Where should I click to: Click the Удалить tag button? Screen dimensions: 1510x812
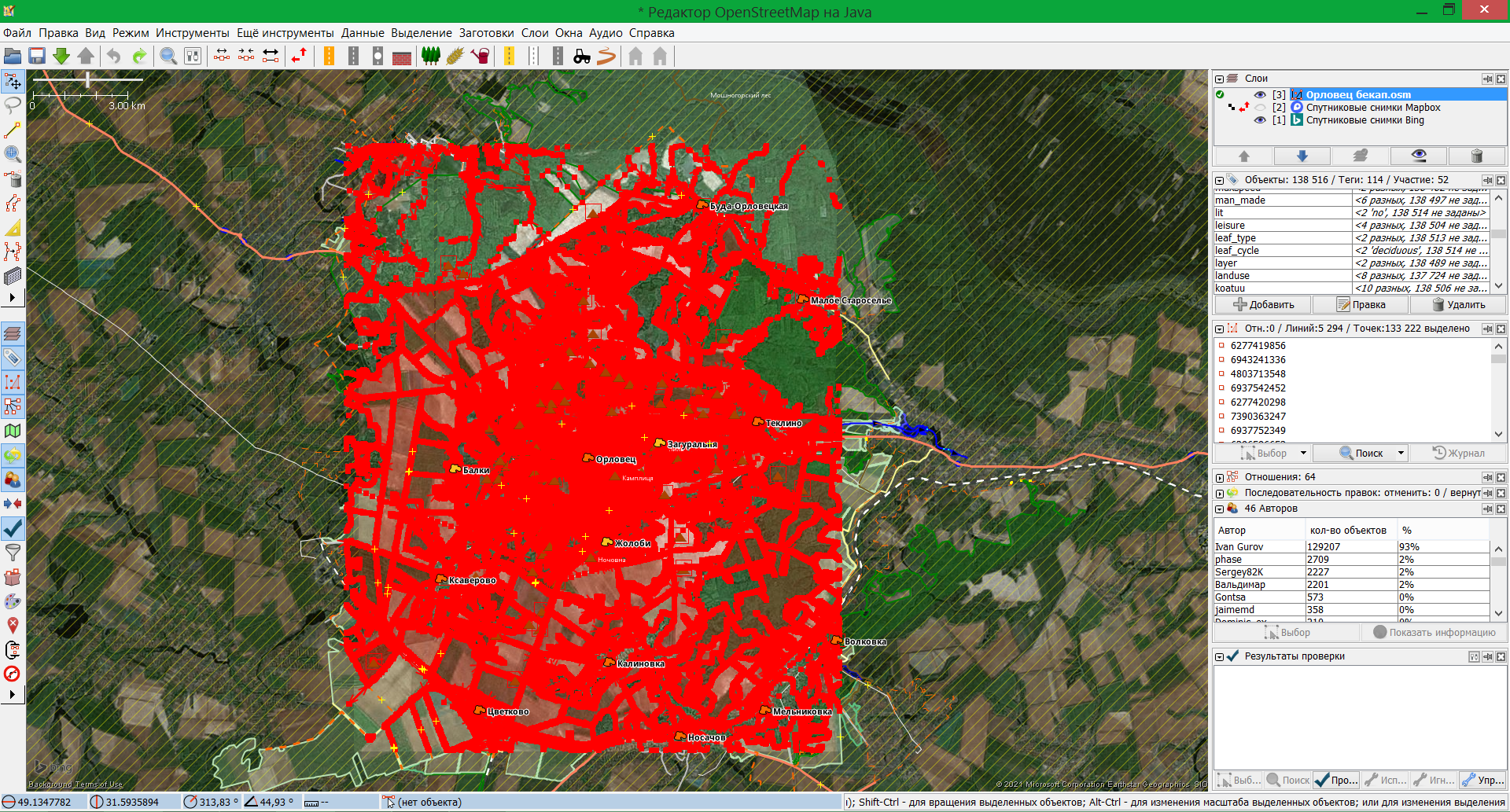(1459, 305)
